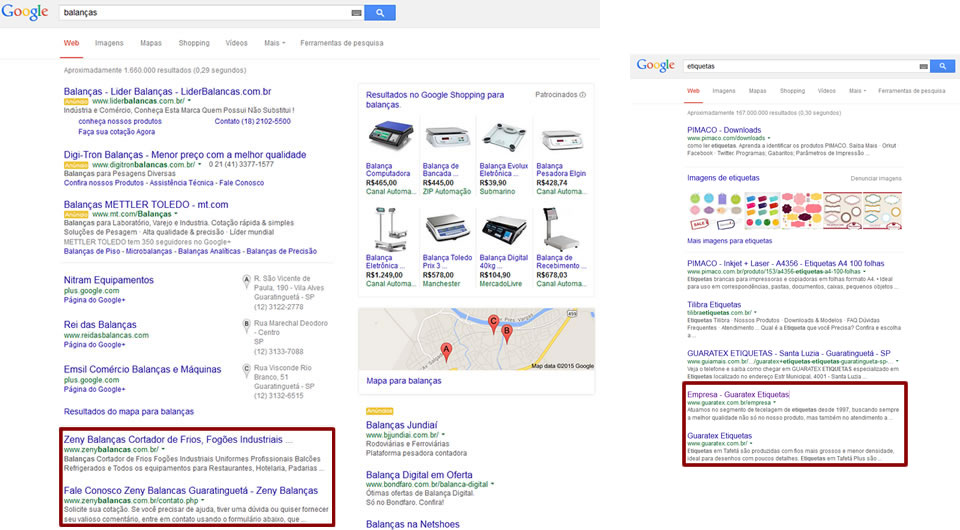Switch to the Imagens tab in the balanças window
Image resolution: width=960 pixels, height=530 pixels.
pos(109,43)
